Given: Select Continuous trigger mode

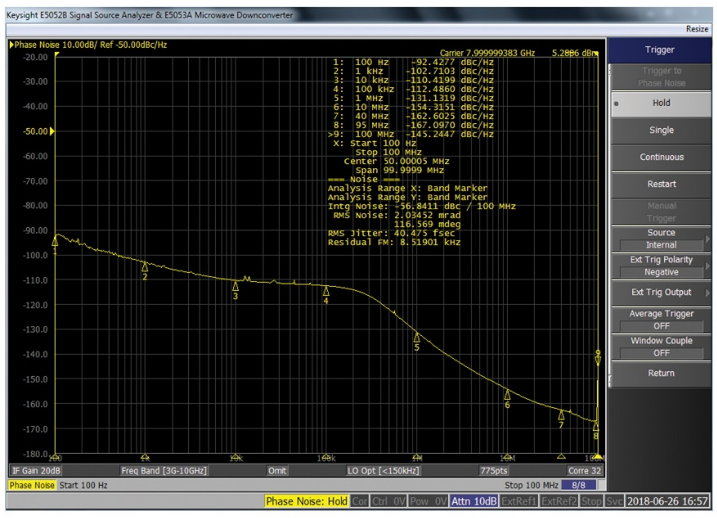Looking at the screenshot, I should tap(661, 157).
